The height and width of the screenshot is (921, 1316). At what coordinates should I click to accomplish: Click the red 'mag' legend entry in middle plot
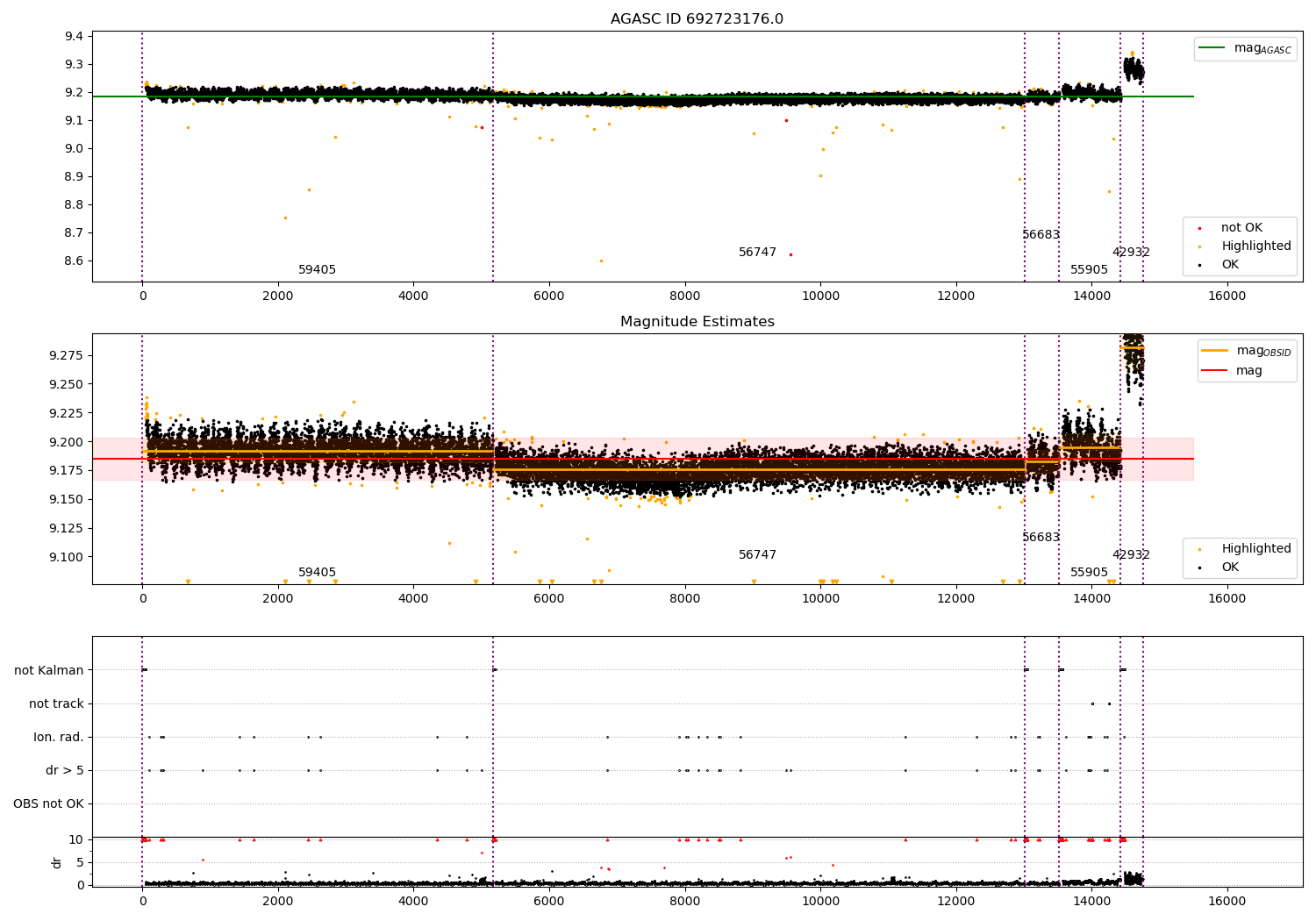coord(1233,371)
